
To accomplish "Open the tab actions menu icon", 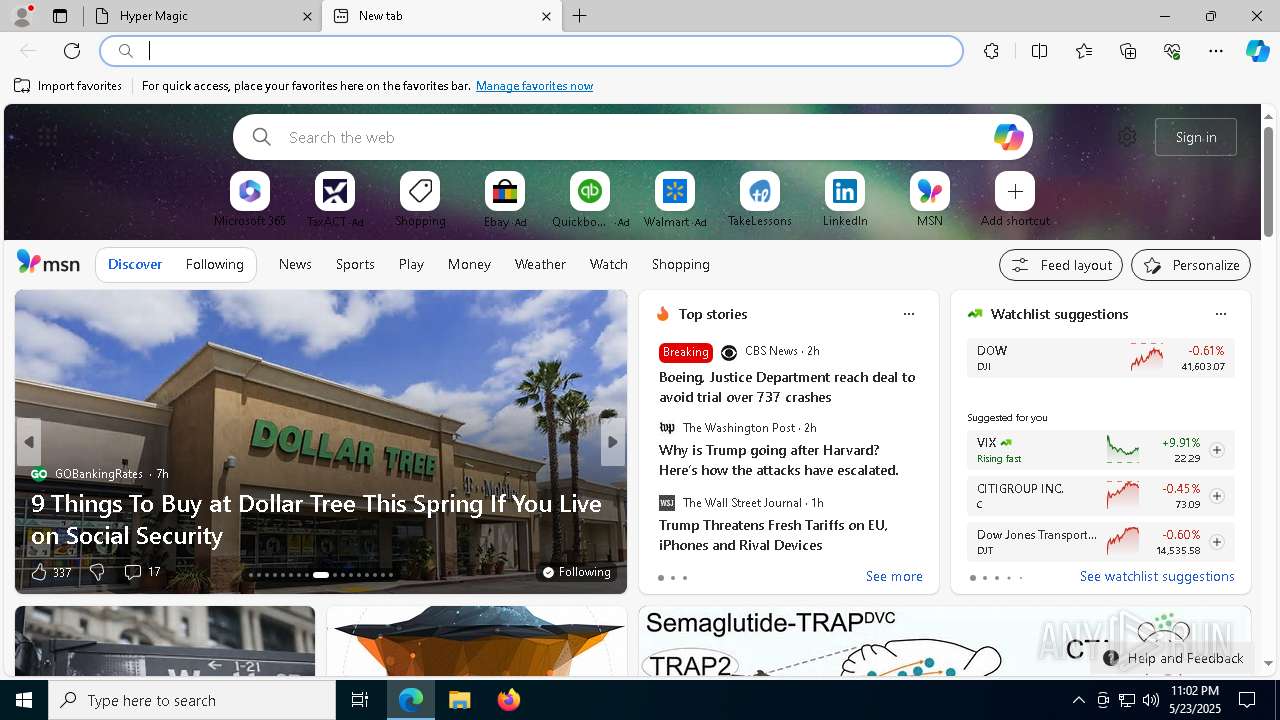I will coord(60,16).
